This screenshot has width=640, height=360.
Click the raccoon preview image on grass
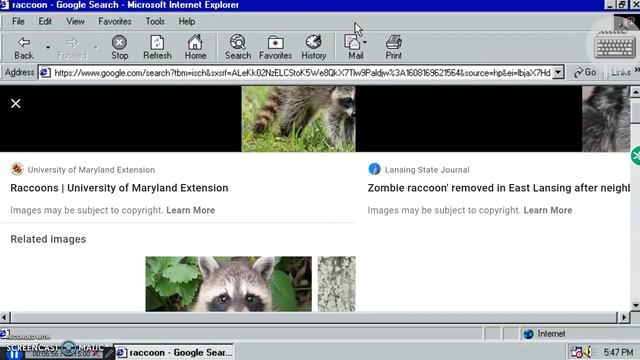(298, 119)
